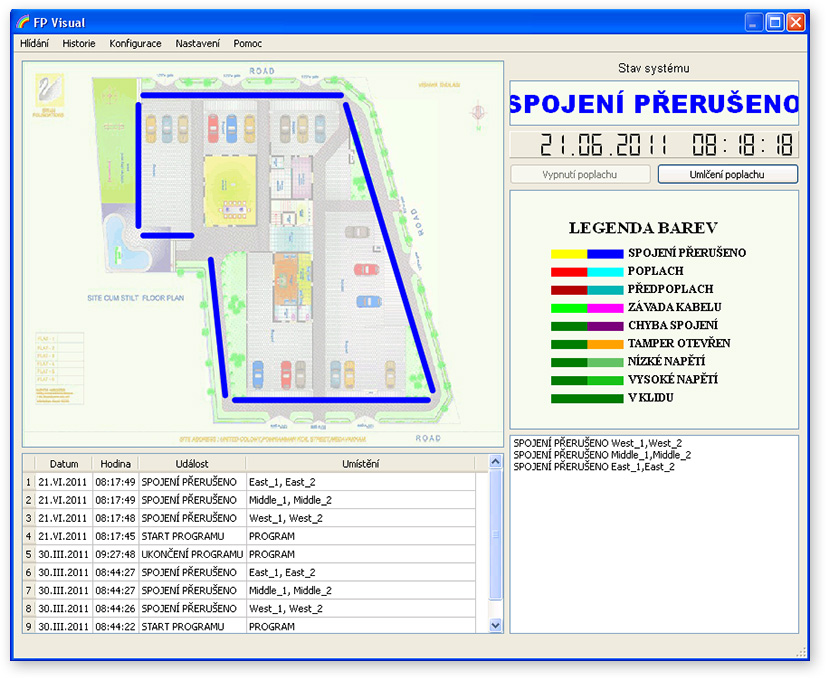
Task: Open the Nastavení menu
Action: coord(198,44)
